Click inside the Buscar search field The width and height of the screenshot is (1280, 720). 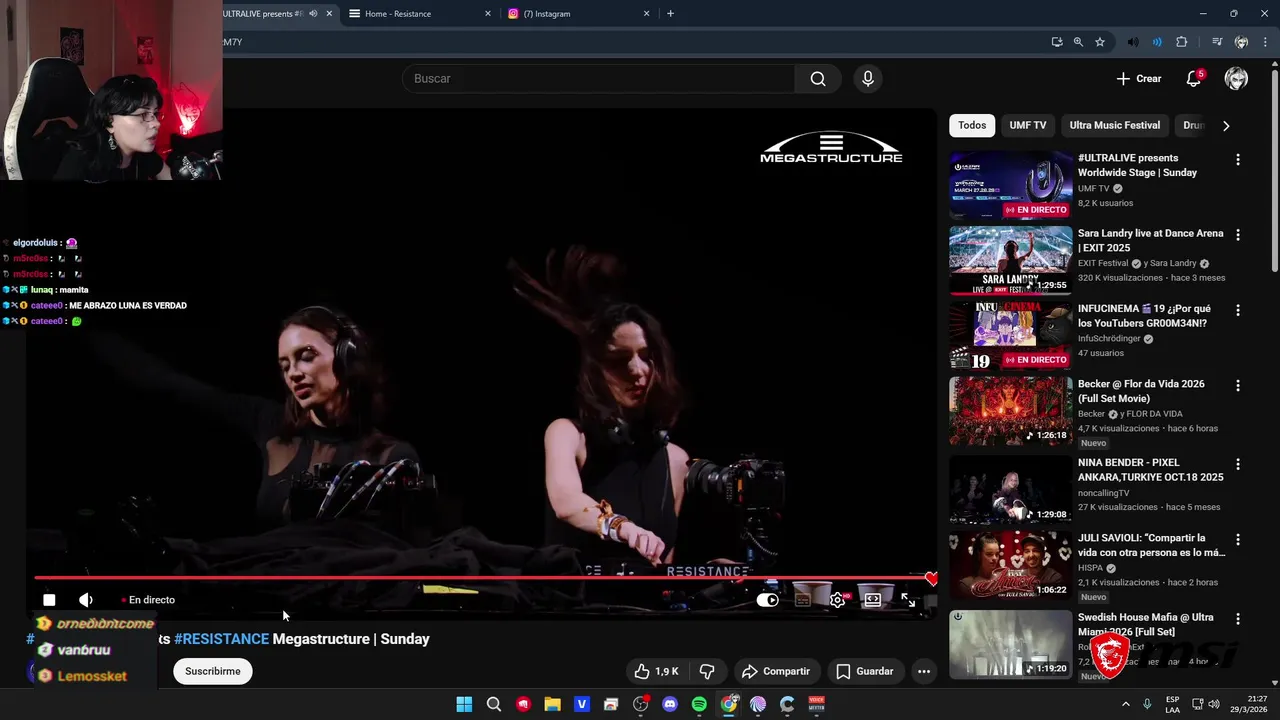point(598,79)
